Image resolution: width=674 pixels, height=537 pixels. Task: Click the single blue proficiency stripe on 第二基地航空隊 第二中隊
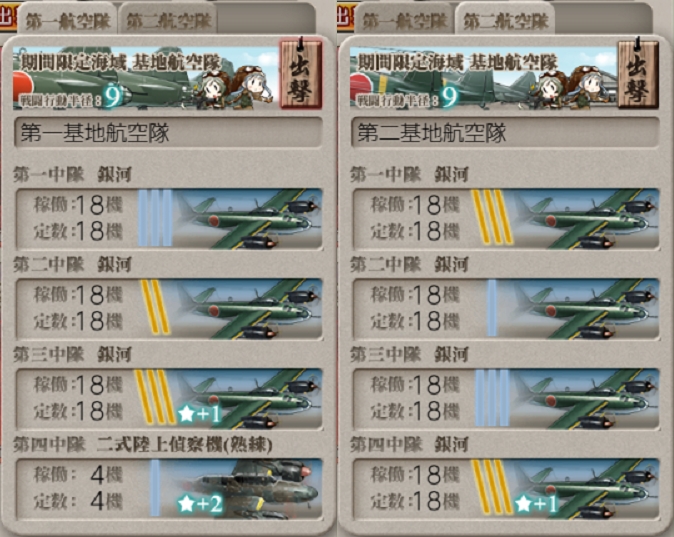[x=492, y=307]
